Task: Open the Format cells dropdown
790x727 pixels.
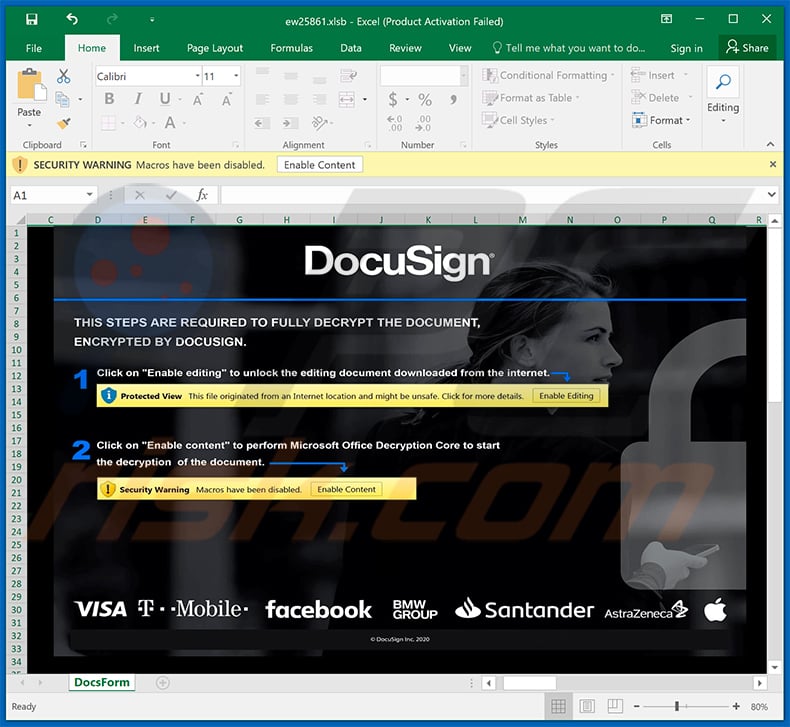Action: [661, 120]
